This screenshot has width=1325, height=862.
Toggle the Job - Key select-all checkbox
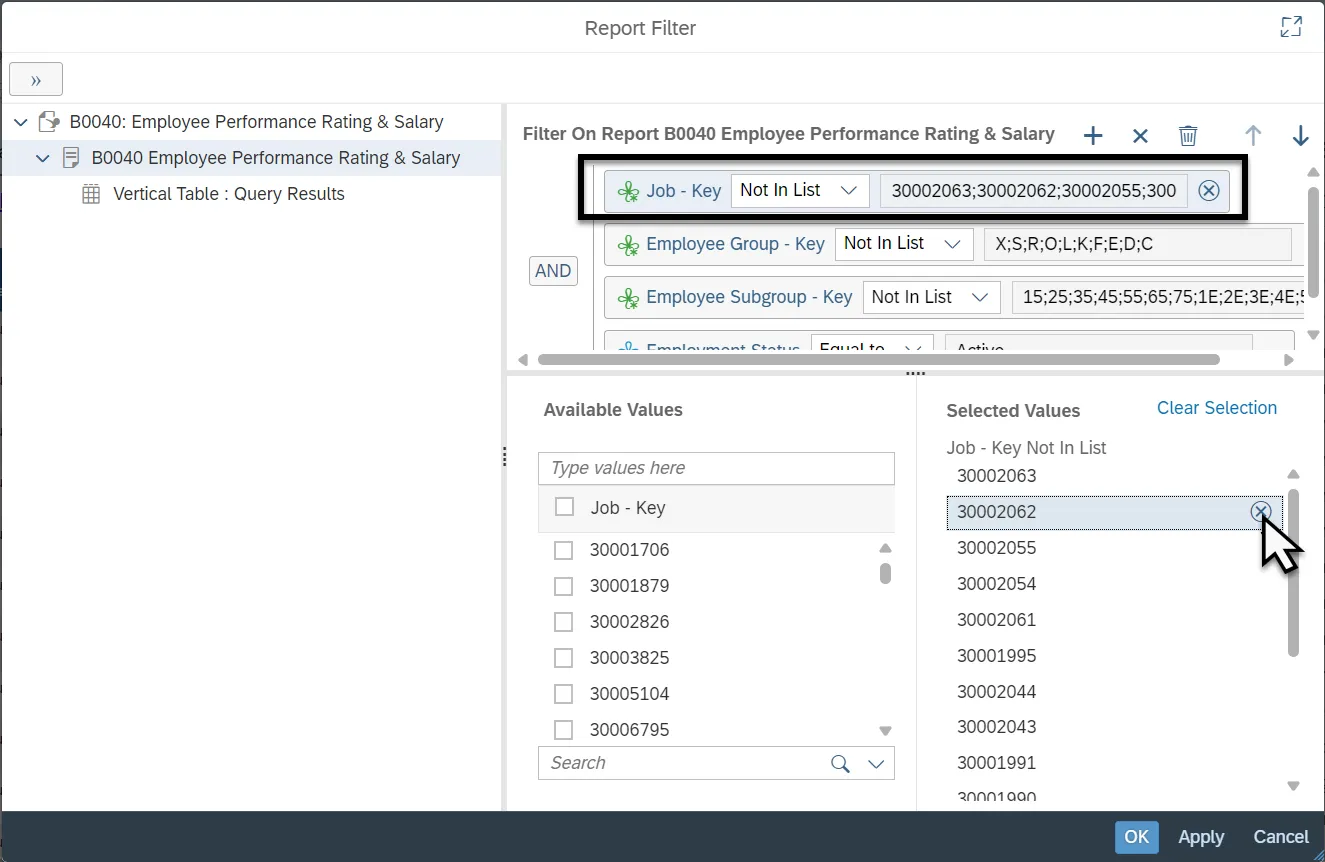pos(565,507)
